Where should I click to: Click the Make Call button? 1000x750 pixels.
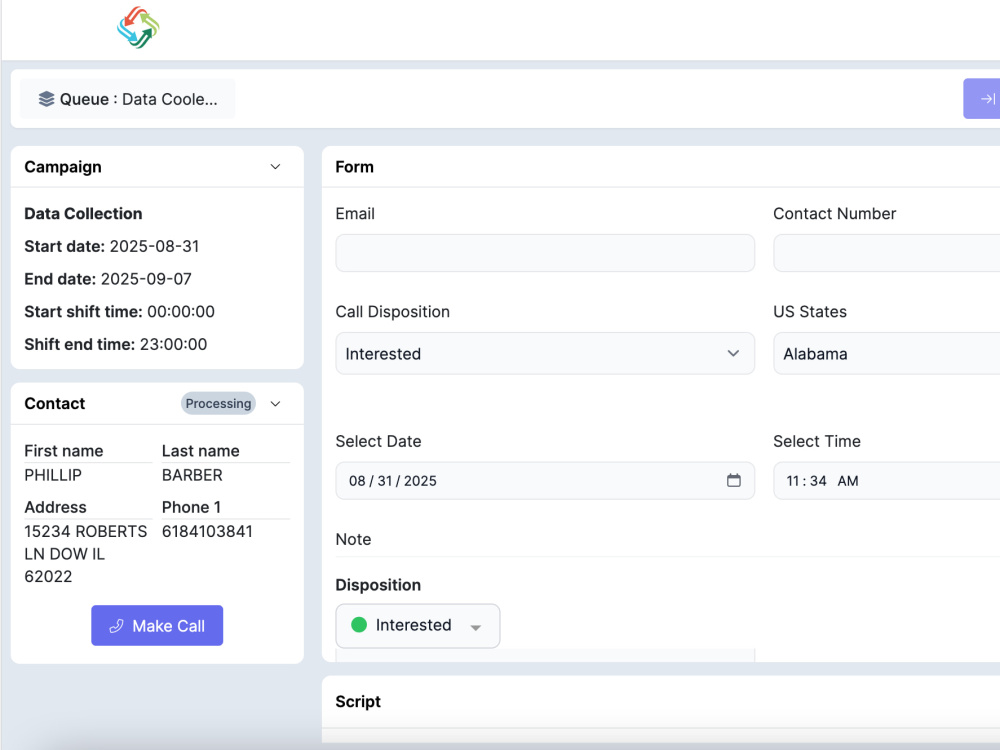click(157, 626)
